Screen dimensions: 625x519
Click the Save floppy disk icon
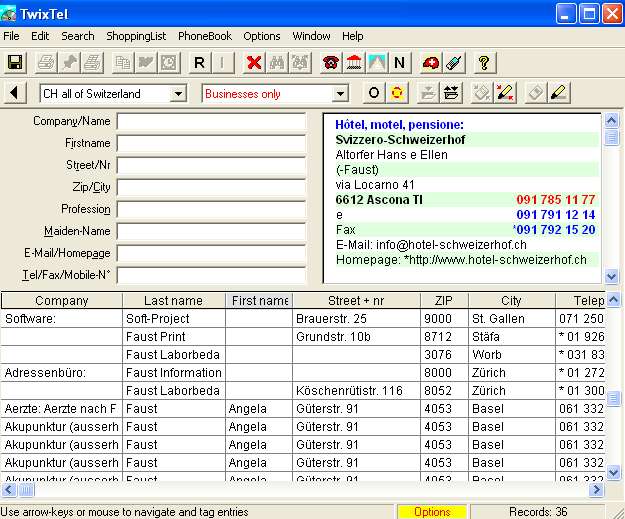pos(16,63)
